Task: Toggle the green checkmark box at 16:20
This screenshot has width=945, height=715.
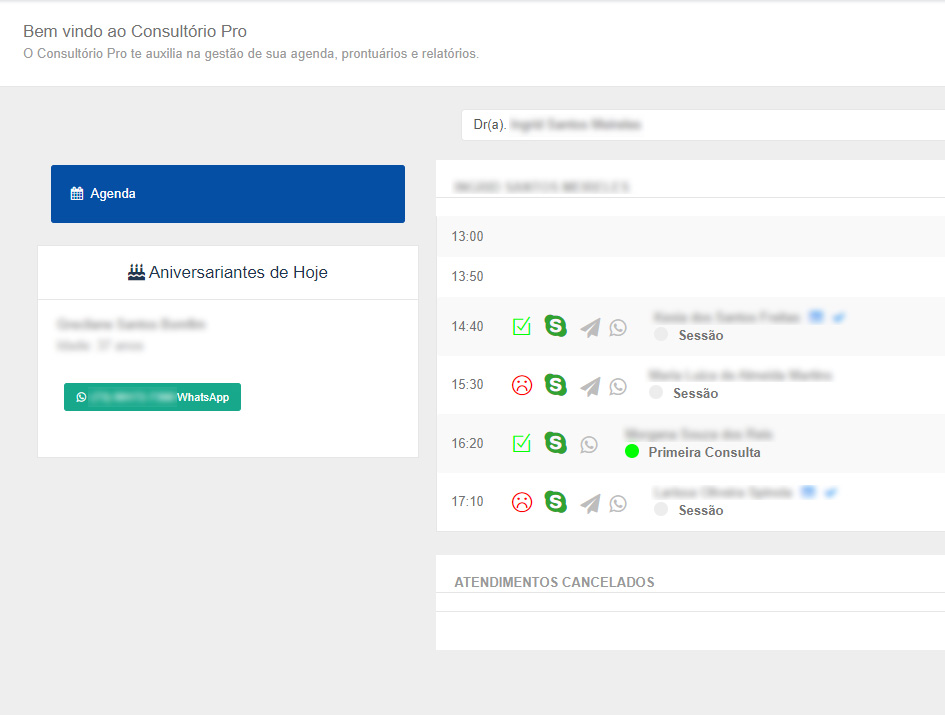Action: click(x=521, y=443)
